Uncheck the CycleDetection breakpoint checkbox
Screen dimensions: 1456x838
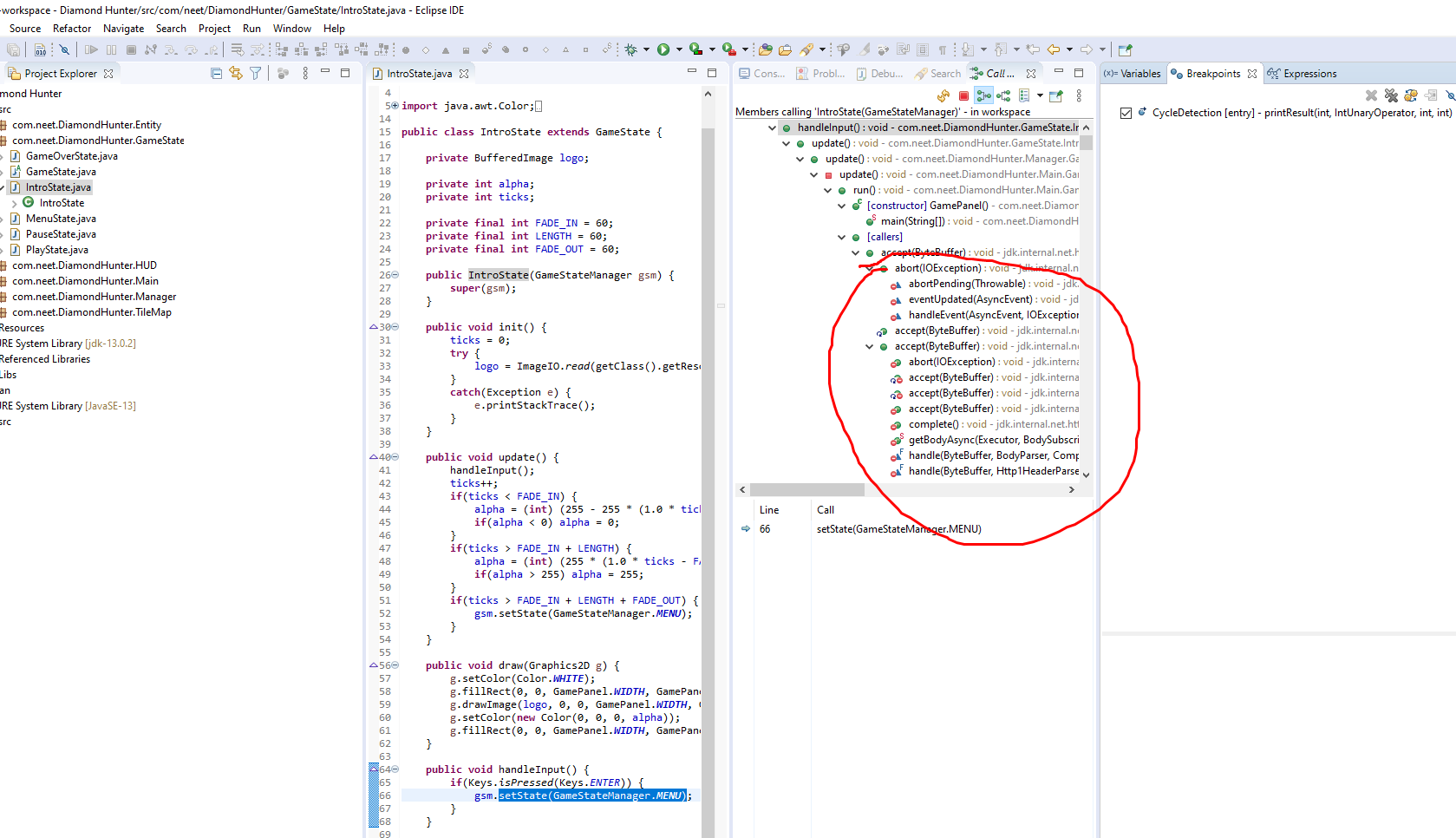coord(1126,113)
